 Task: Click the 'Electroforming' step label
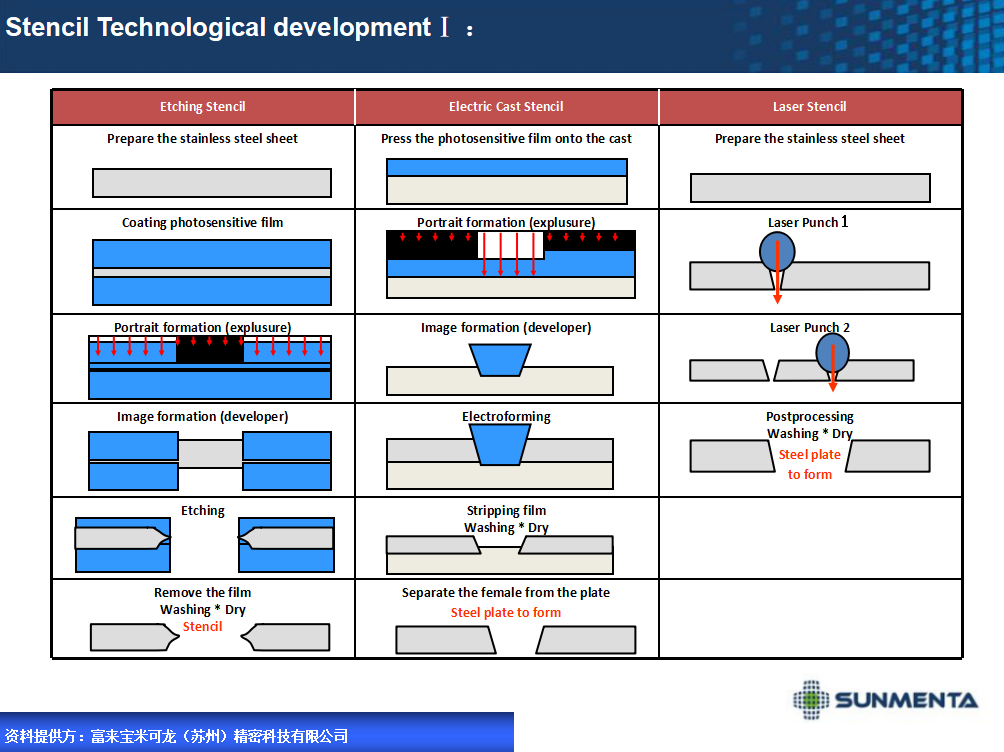[x=506, y=417]
